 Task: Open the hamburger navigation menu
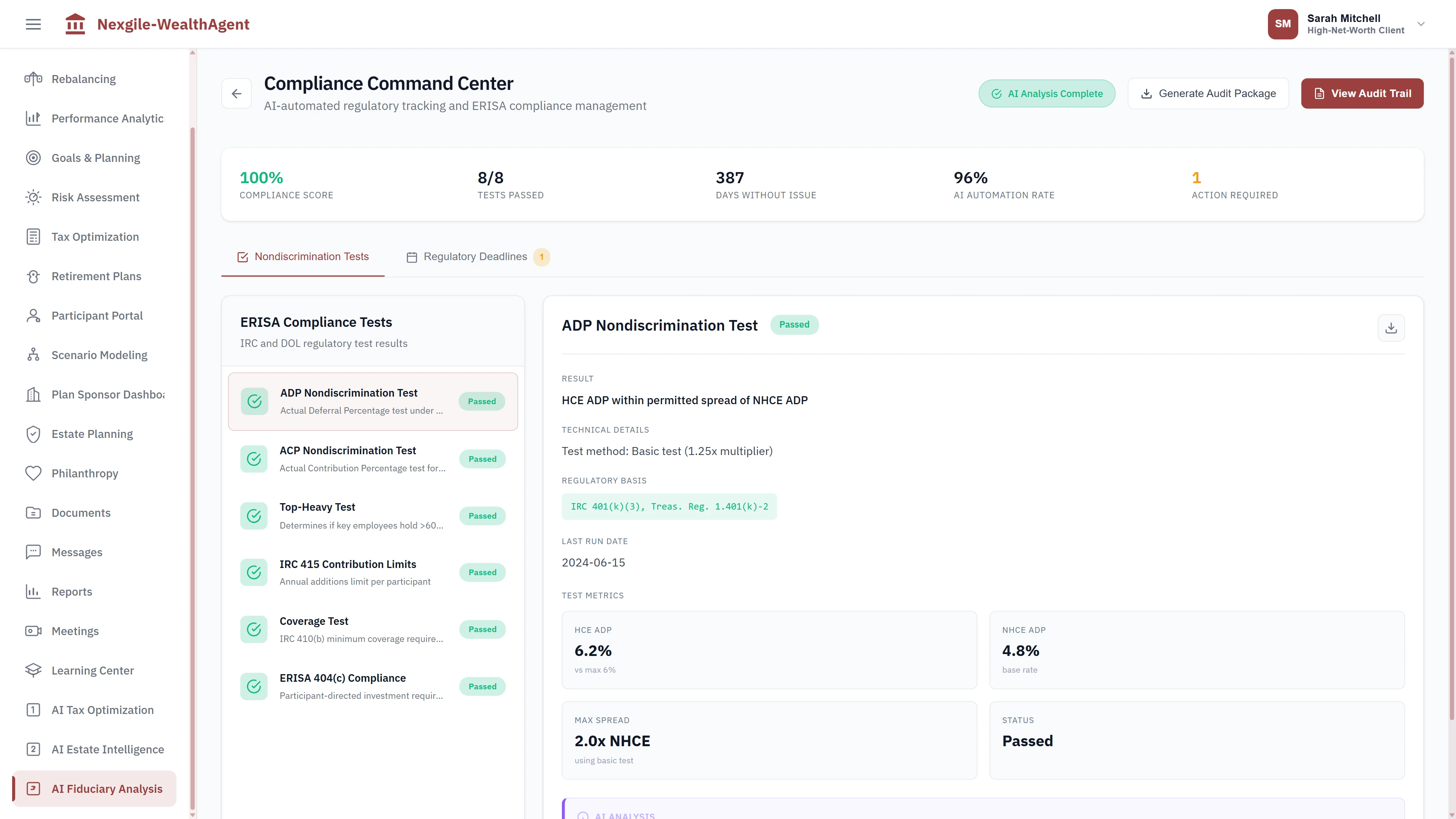tap(33, 24)
